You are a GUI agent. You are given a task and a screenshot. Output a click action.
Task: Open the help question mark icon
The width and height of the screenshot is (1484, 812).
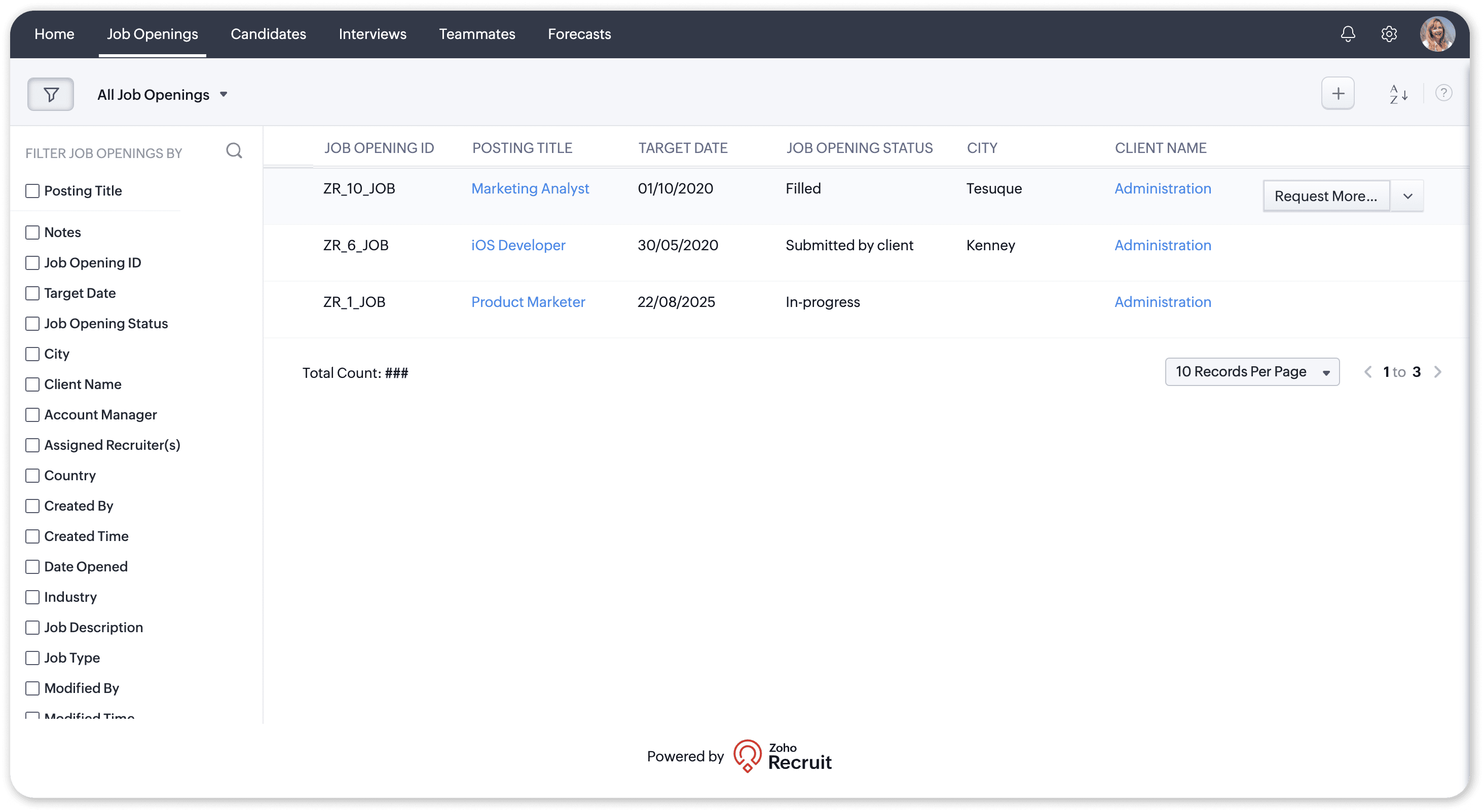tap(1443, 93)
